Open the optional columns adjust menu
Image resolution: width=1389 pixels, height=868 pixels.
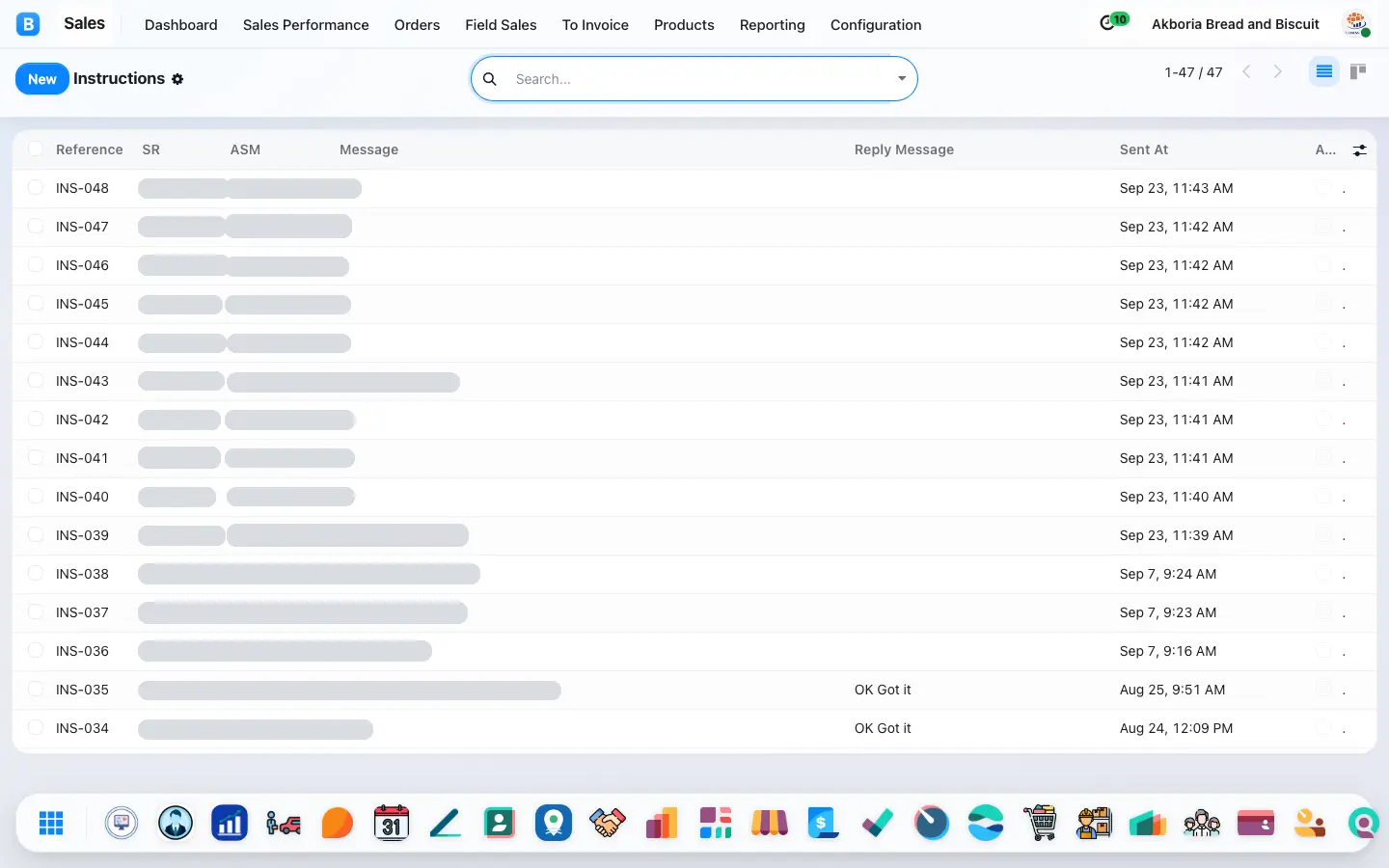1359,150
